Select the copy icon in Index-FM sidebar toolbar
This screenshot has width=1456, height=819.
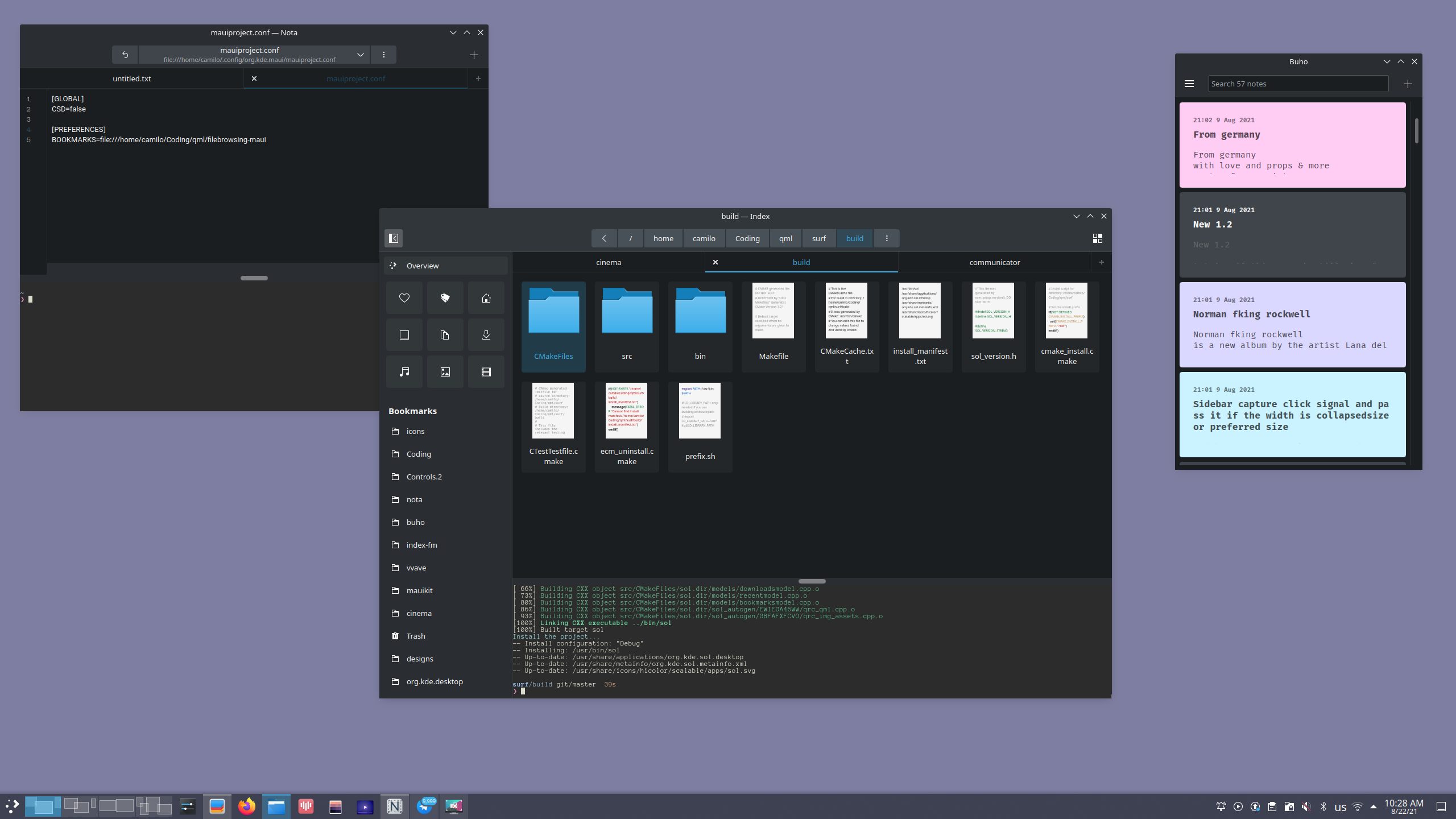coord(444,334)
